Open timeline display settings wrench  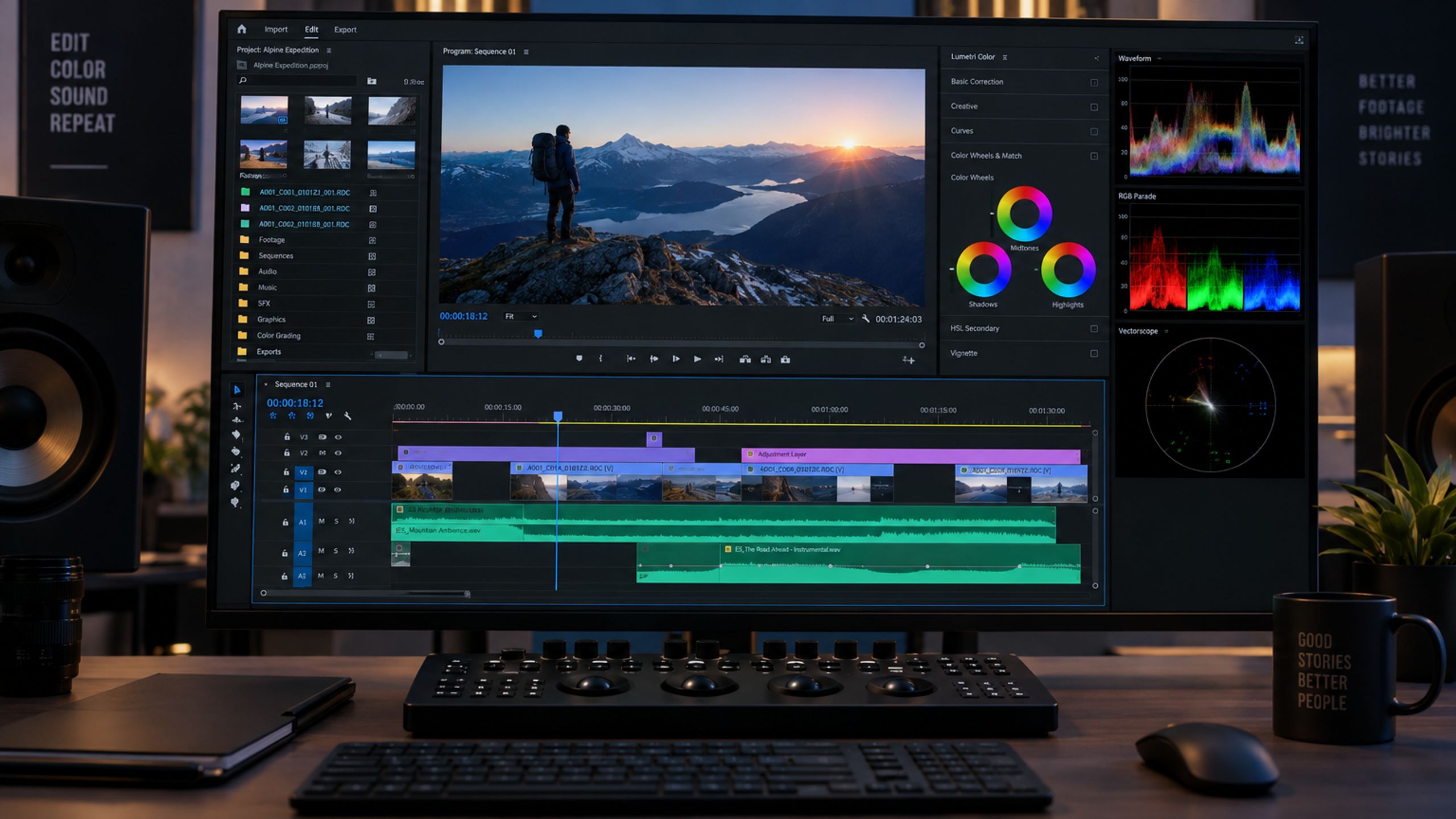[348, 416]
